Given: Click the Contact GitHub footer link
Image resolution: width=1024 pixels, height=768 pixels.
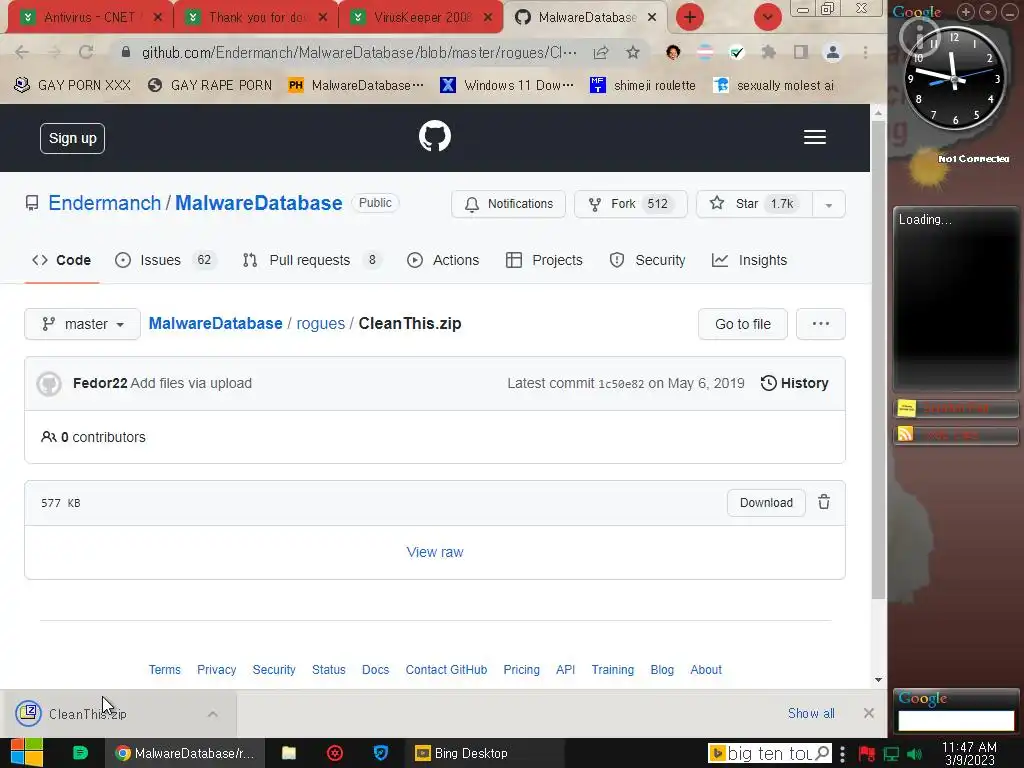Looking at the screenshot, I should click(x=446, y=669).
